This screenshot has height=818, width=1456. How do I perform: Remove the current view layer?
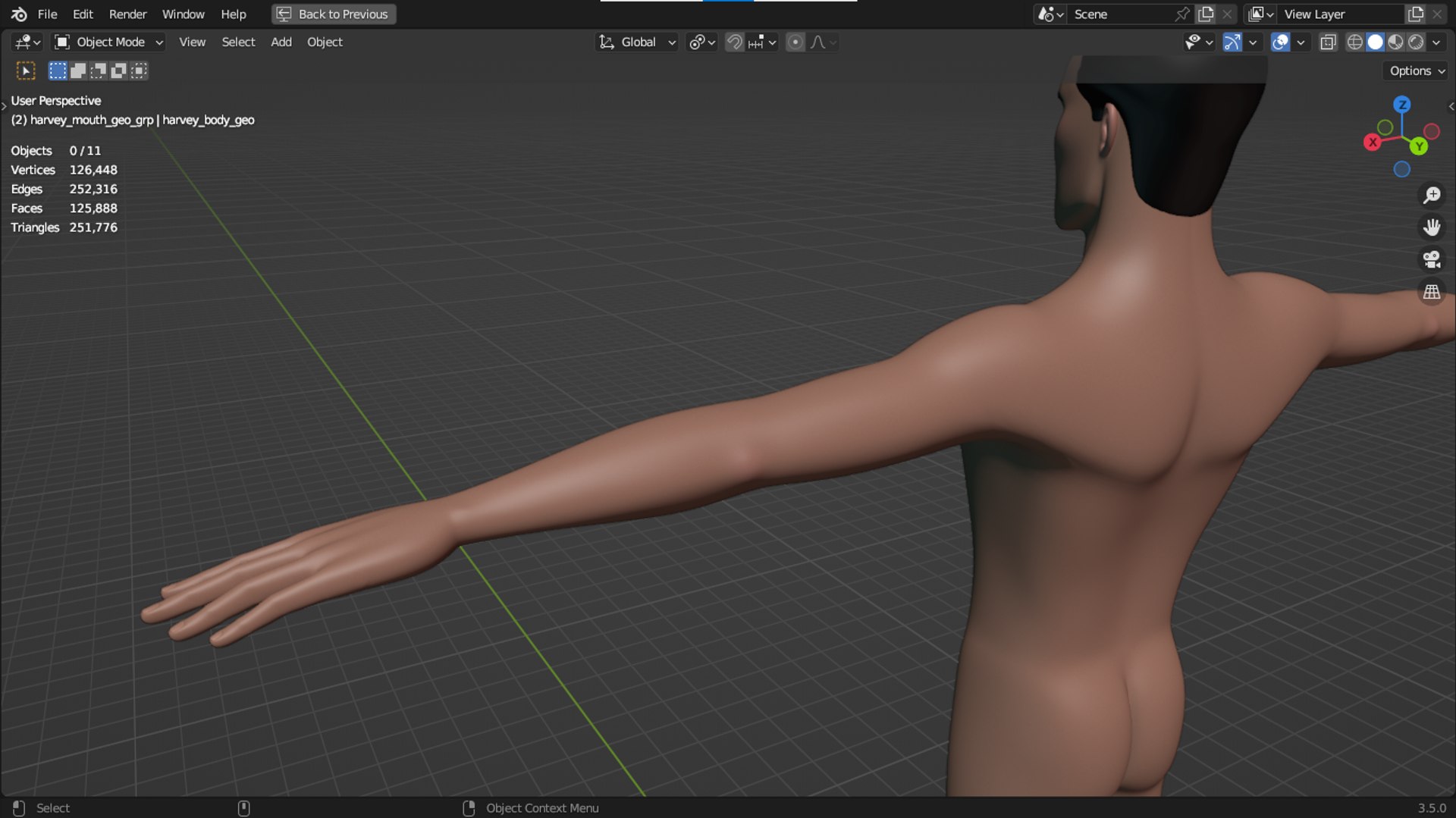click(1437, 14)
